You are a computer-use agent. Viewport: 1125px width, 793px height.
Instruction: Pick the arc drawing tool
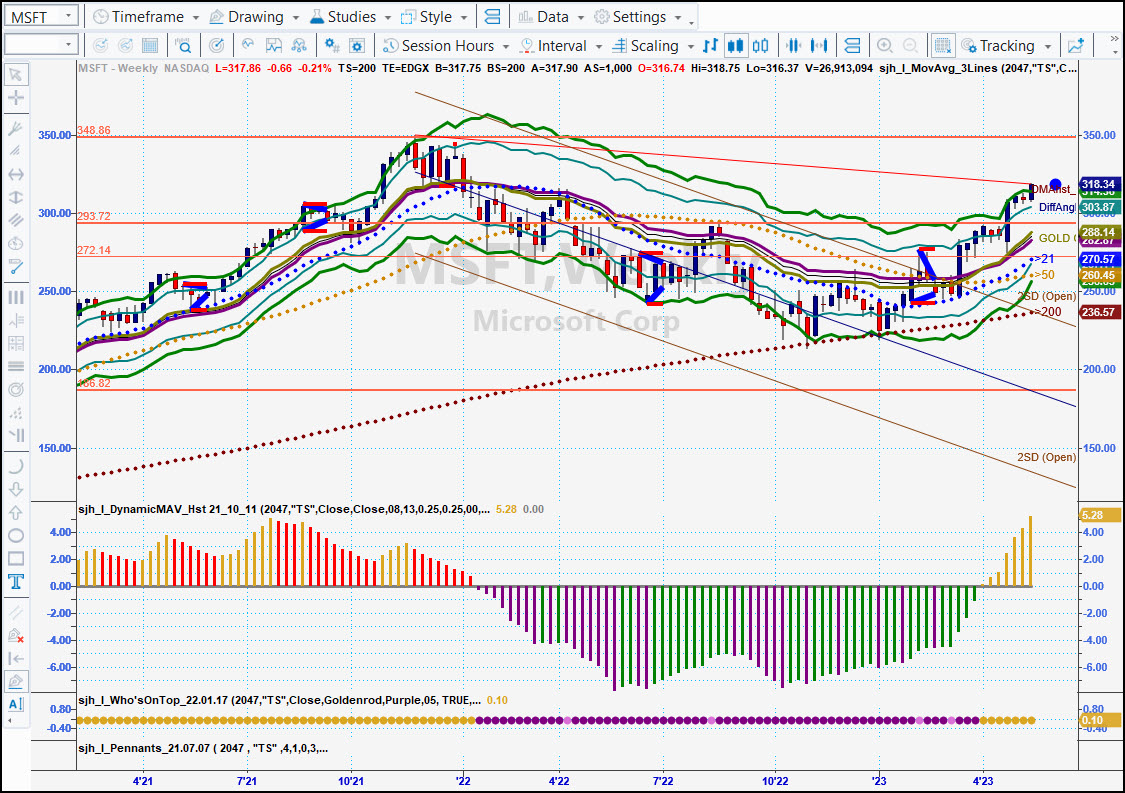(16, 466)
